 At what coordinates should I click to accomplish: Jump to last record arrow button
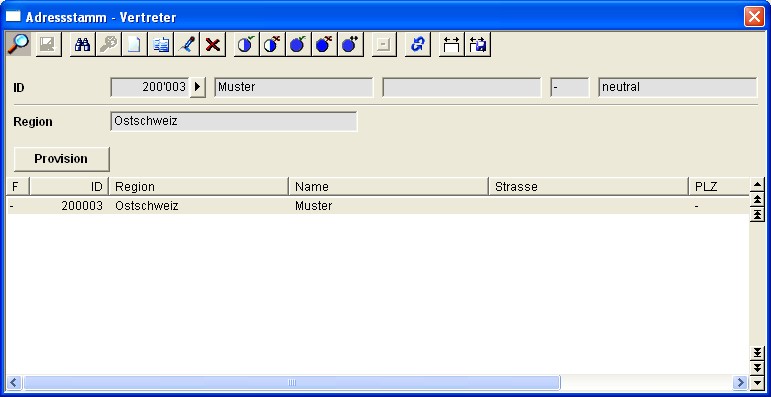click(x=757, y=353)
